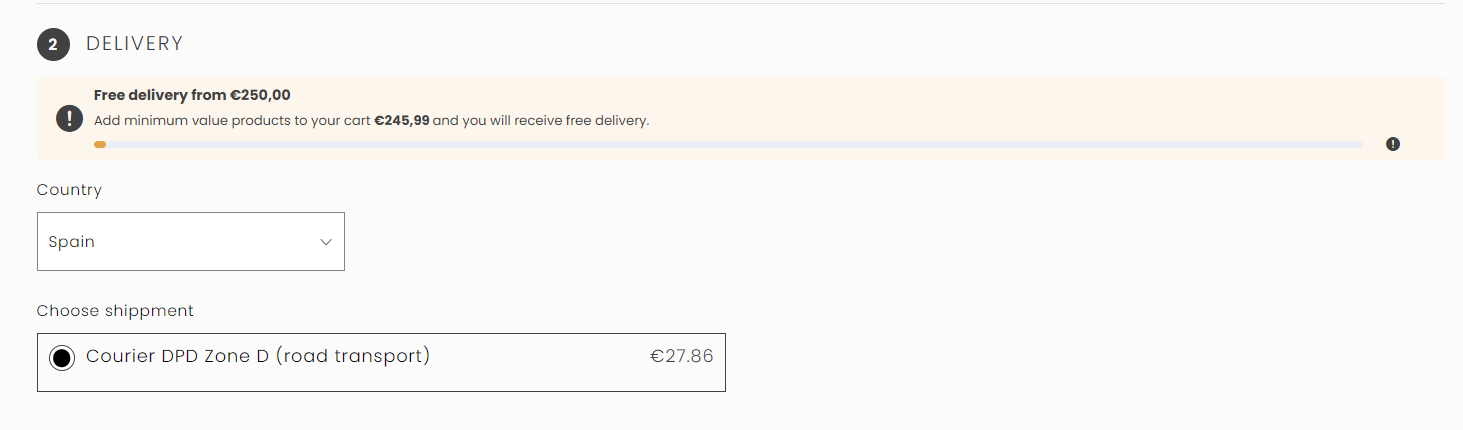Click the Country field label

69,190
